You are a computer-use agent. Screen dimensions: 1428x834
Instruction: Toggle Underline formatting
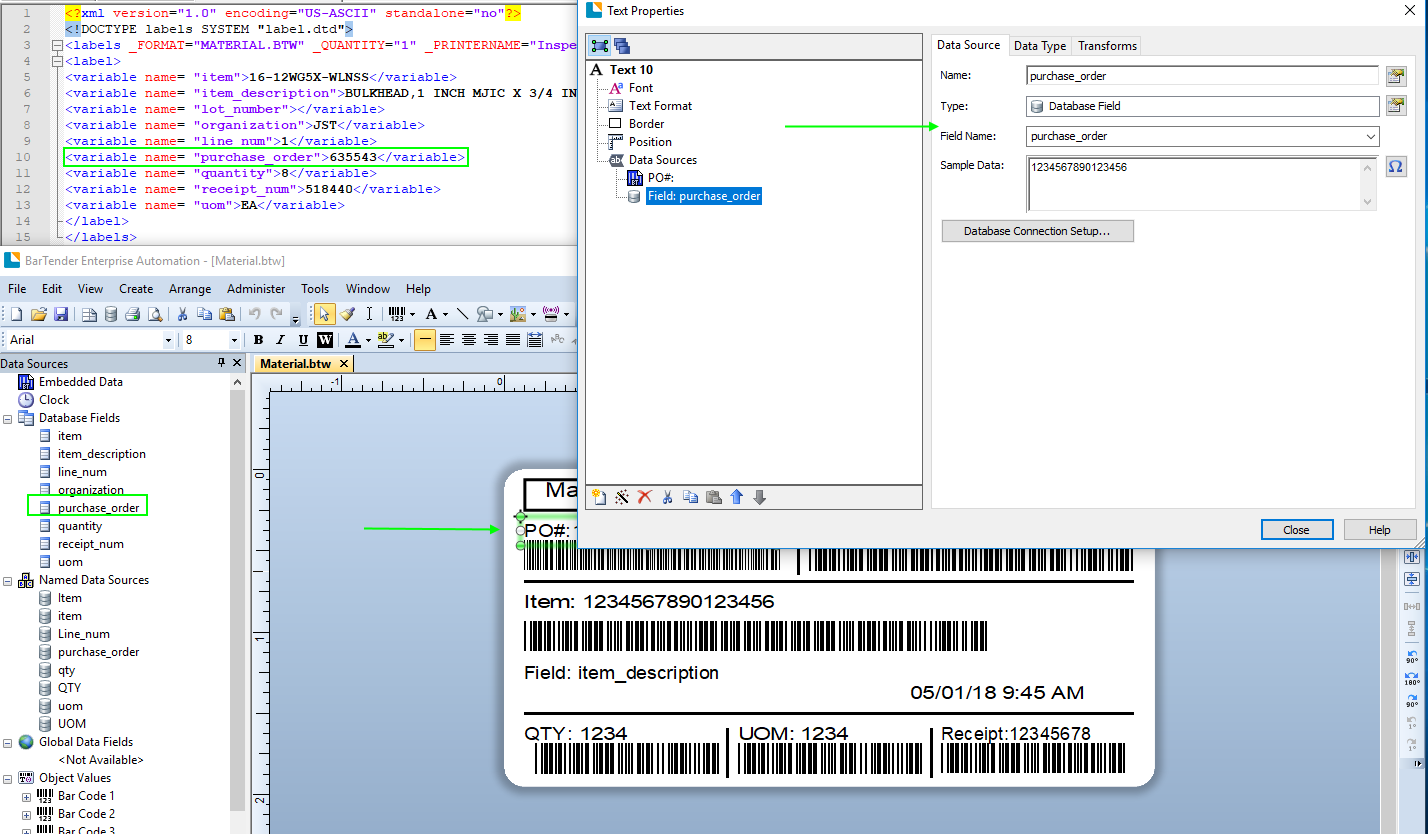tap(303, 340)
